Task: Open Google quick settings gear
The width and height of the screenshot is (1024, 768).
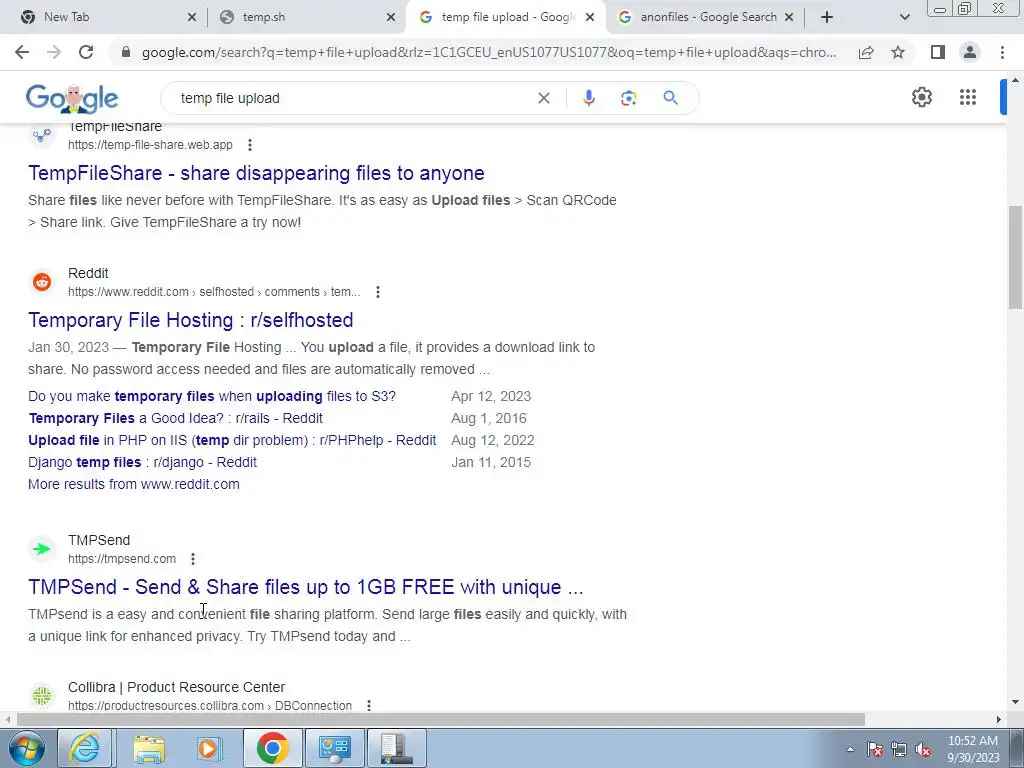Action: click(921, 97)
